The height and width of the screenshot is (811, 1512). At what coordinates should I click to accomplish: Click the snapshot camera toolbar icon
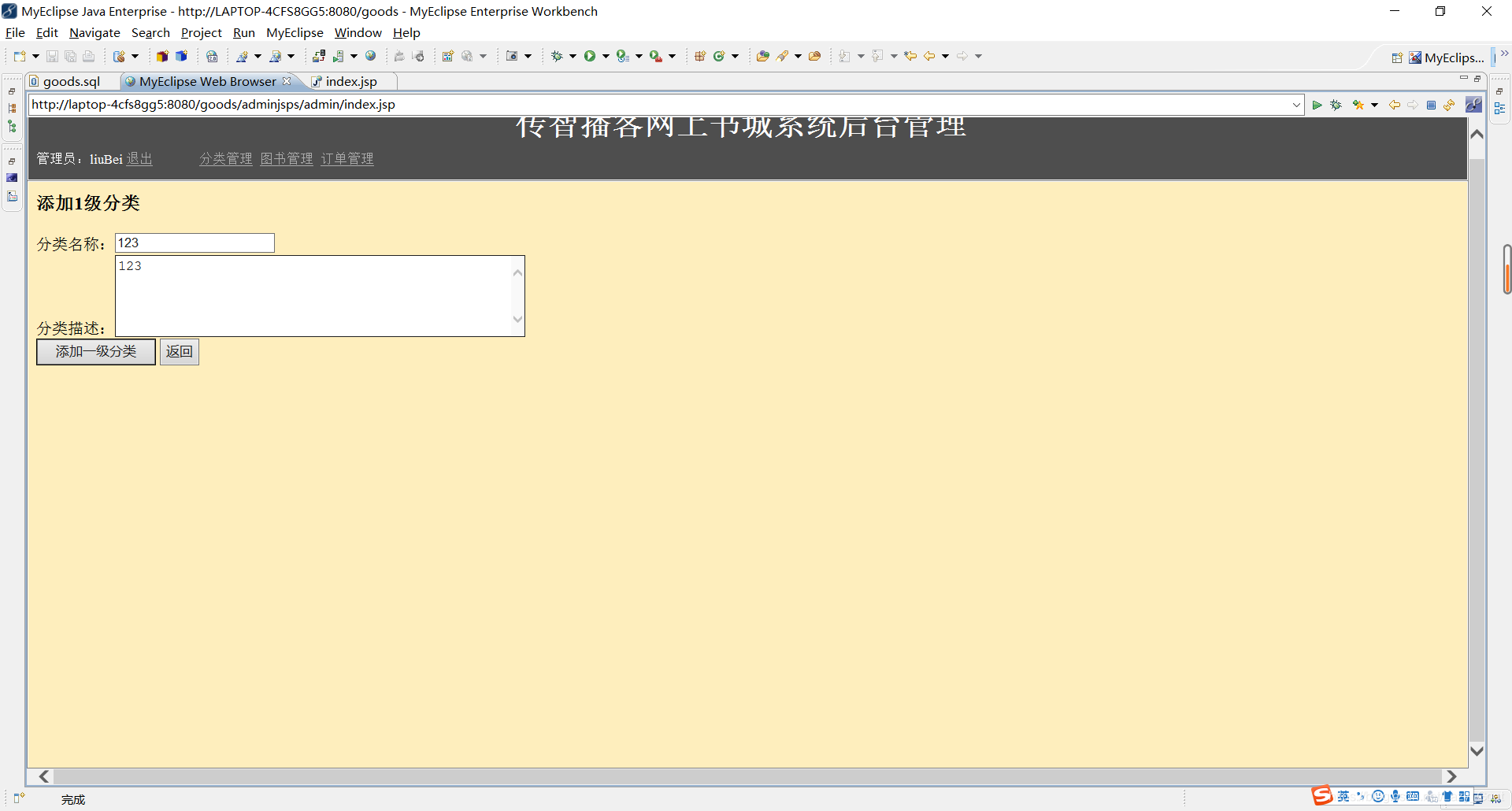coord(512,56)
